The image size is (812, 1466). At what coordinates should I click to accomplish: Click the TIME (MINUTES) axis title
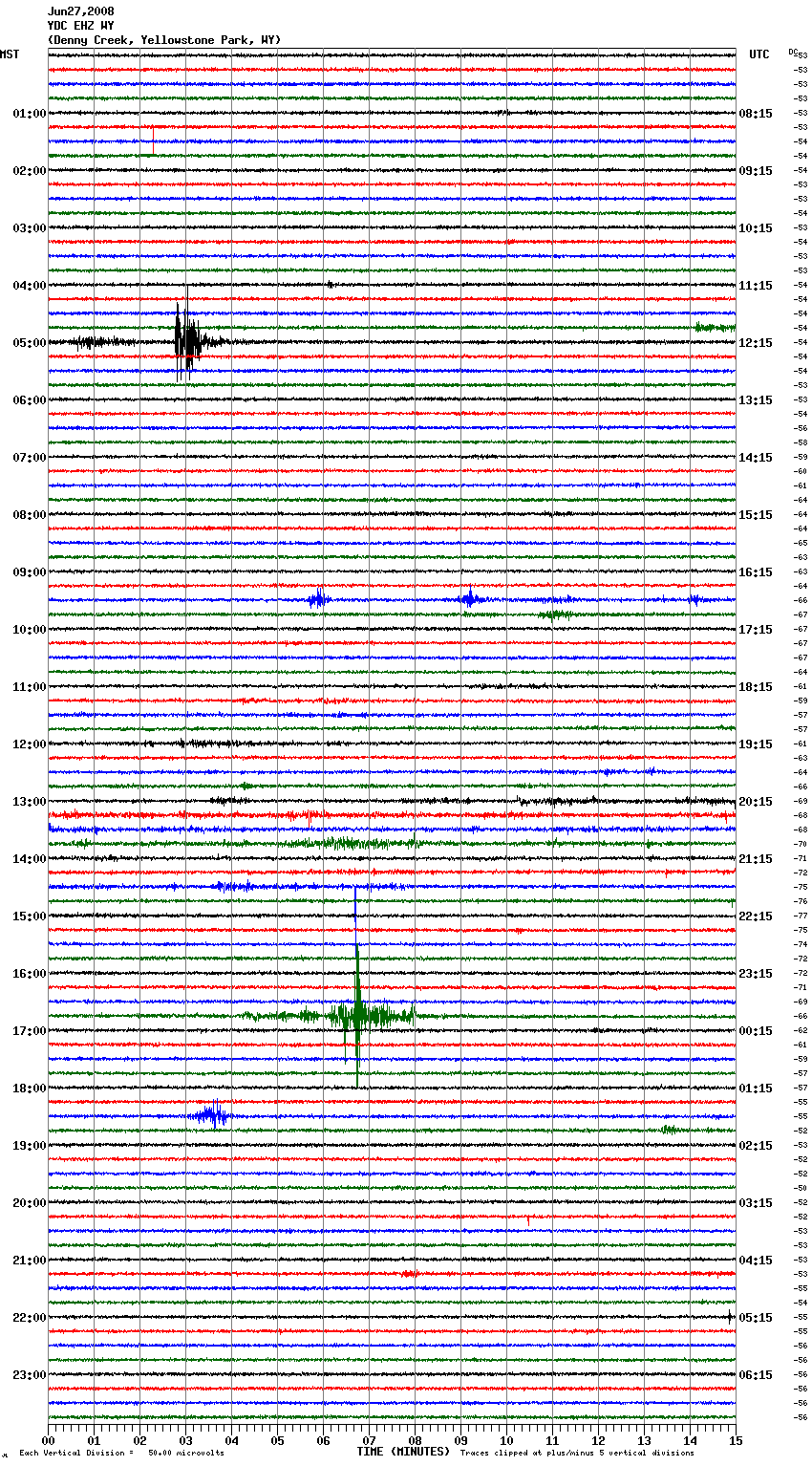[x=403, y=1452]
